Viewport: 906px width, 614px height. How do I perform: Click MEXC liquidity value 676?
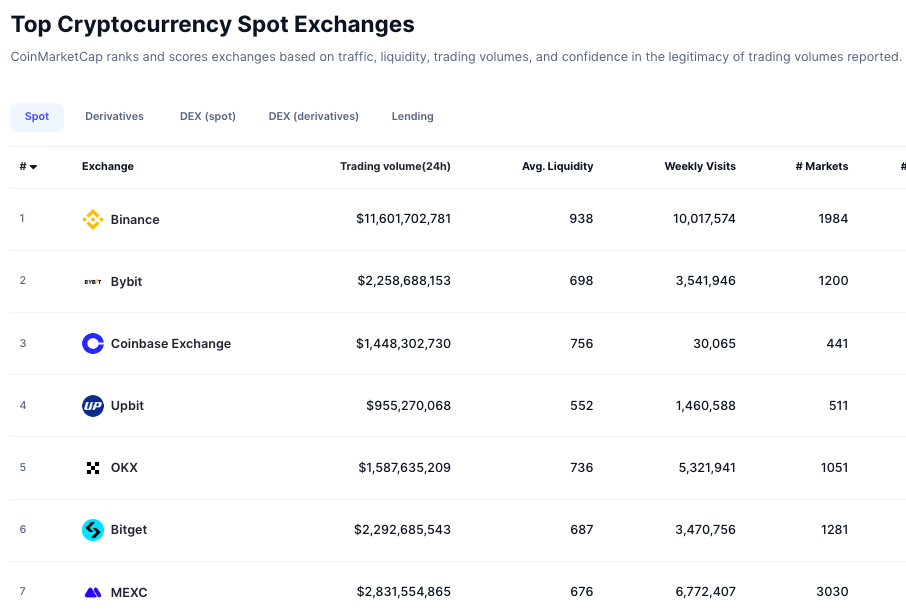[582, 591]
